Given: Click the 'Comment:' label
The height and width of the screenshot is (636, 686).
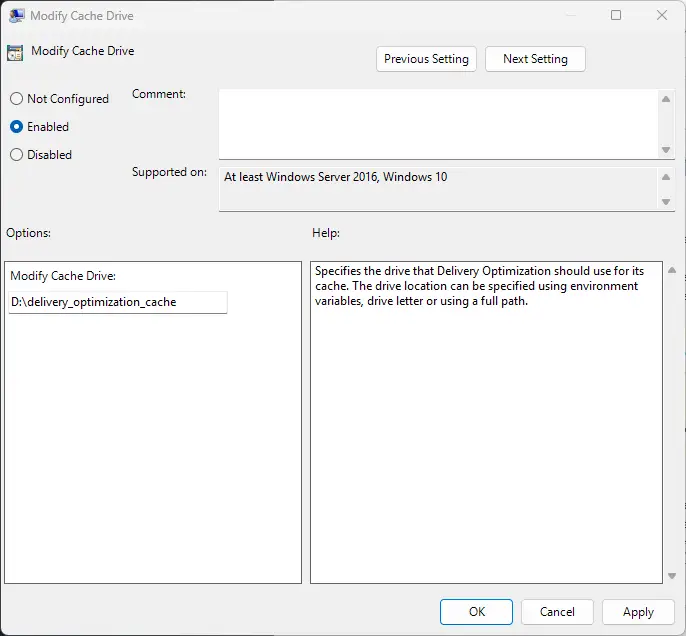Looking at the screenshot, I should (x=159, y=94).
